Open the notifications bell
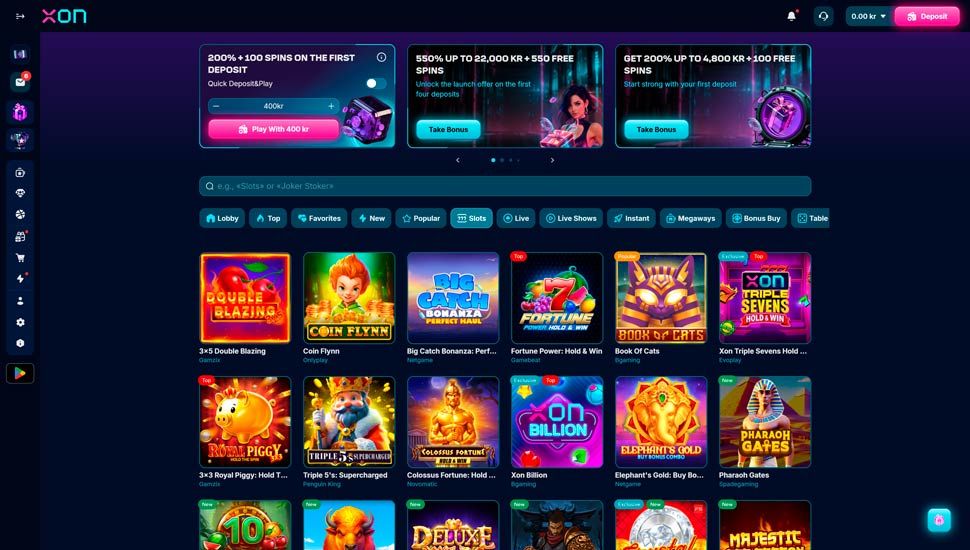The image size is (970, 550). (x=791, y=16)
